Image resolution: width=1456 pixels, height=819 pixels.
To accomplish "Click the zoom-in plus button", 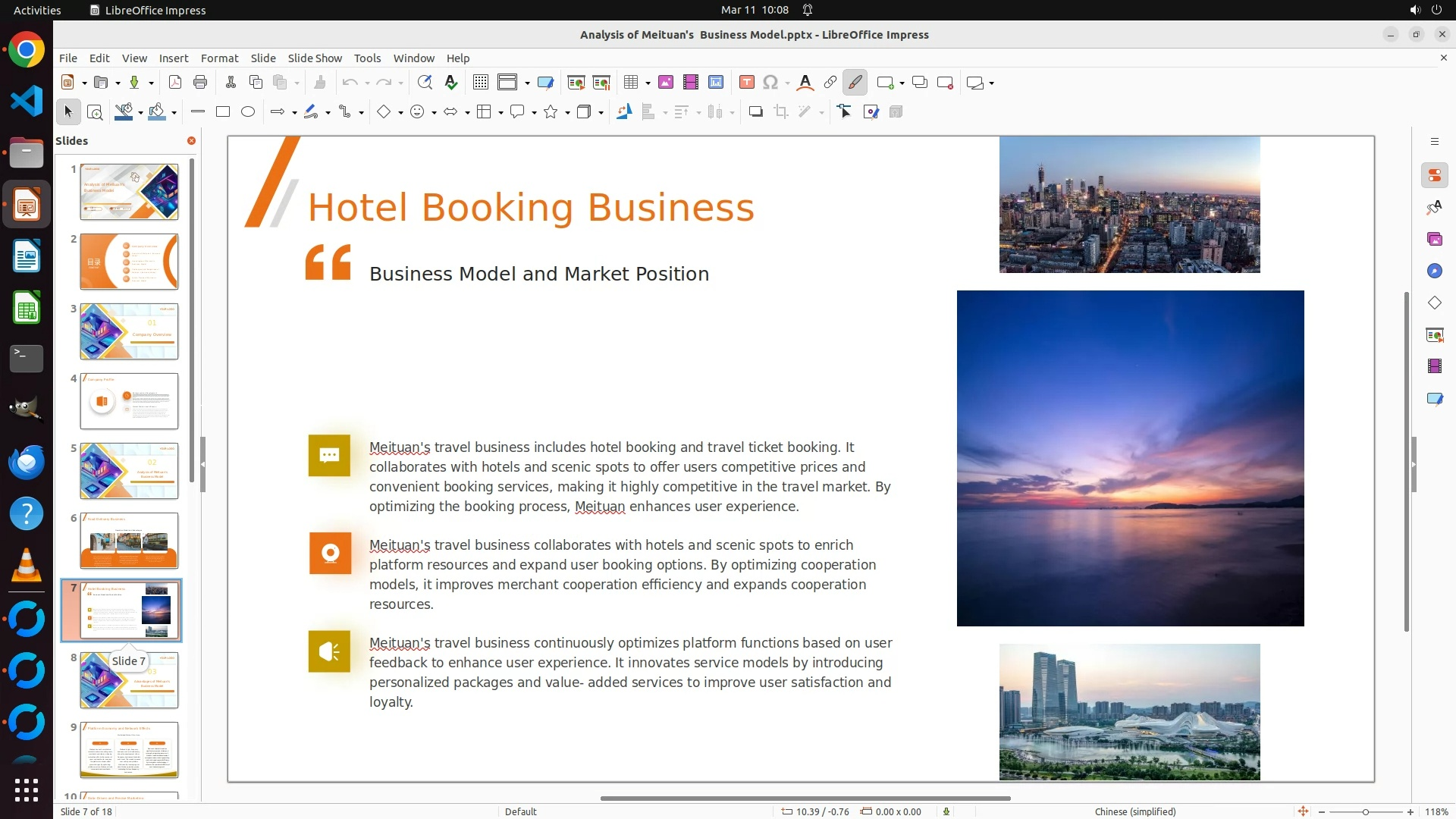I will (1410, 812).
